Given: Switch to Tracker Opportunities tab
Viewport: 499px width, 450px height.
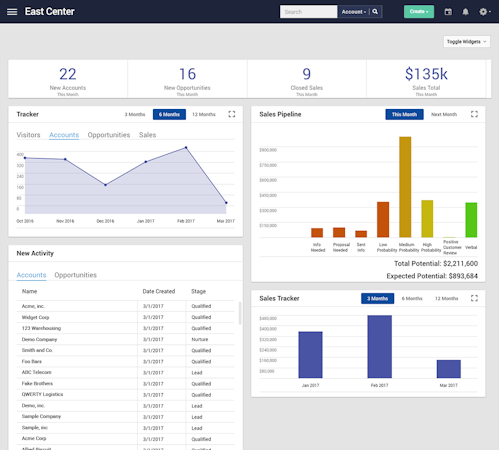Looking at the screenshot, I should [x=109, y=135].
